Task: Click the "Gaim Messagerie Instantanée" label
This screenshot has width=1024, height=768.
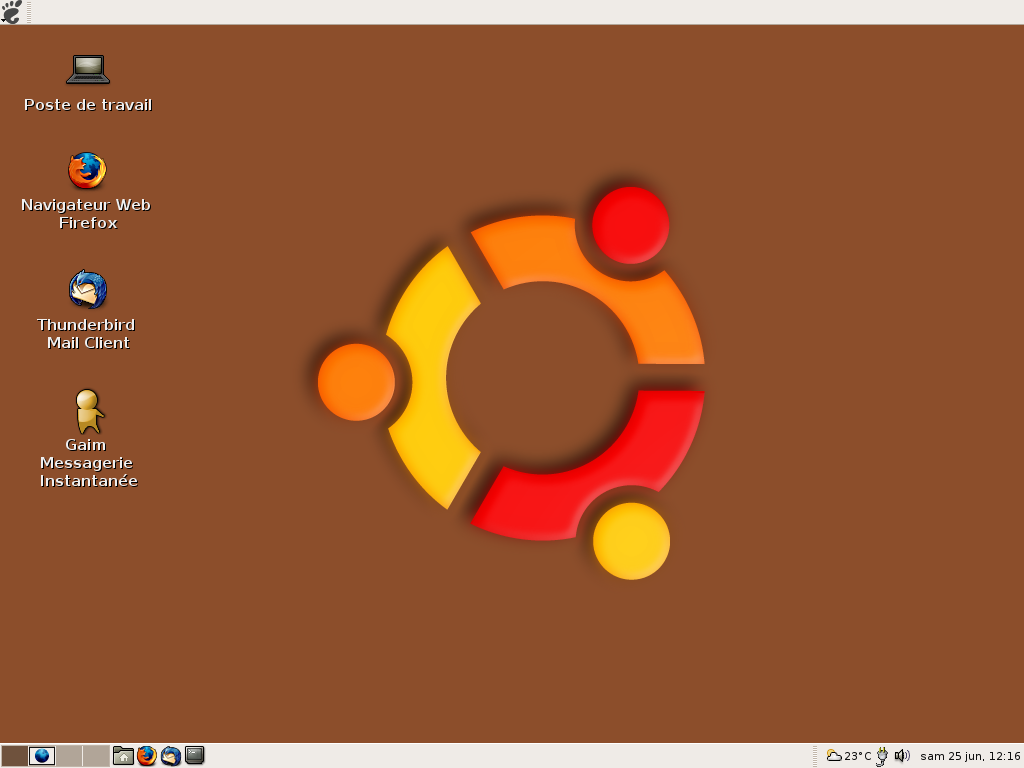Action: [88, 462]
